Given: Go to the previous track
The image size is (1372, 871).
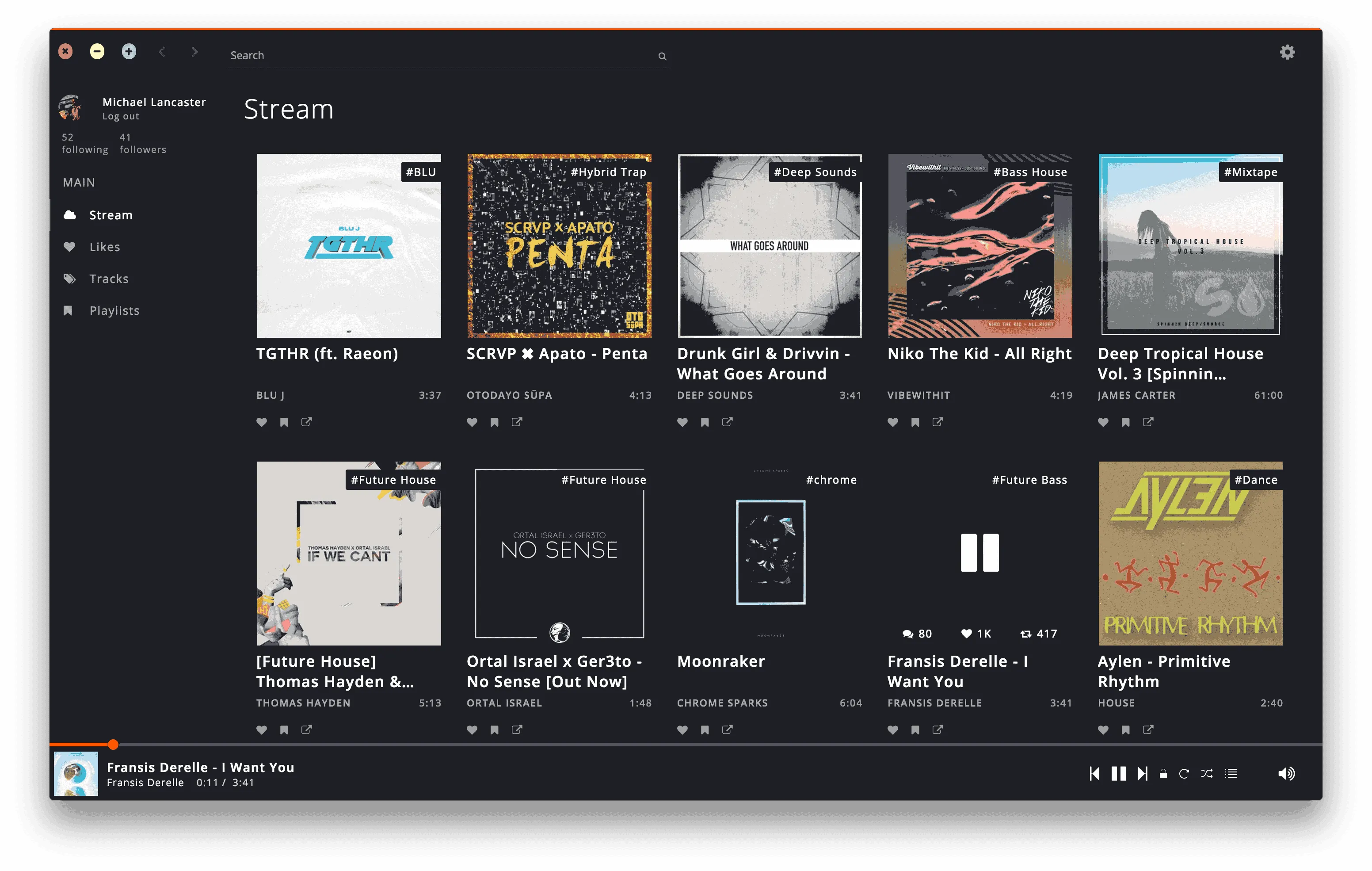Looking at the screenshot, I should pos(1094,774).
